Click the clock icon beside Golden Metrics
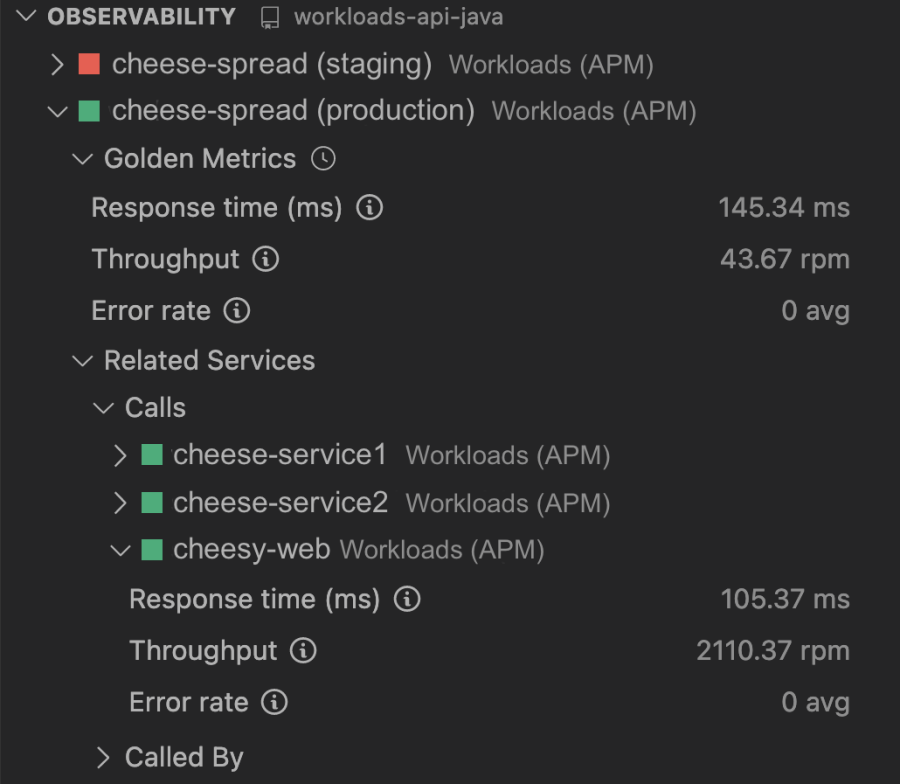Image resolution: width=900 pixels, height=784 pixels. coord(323,158)
